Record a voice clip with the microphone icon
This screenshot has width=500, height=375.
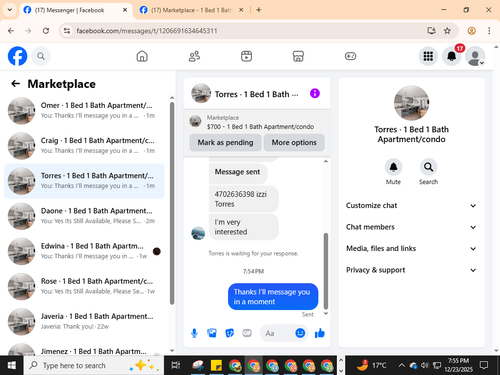(194, 333)
